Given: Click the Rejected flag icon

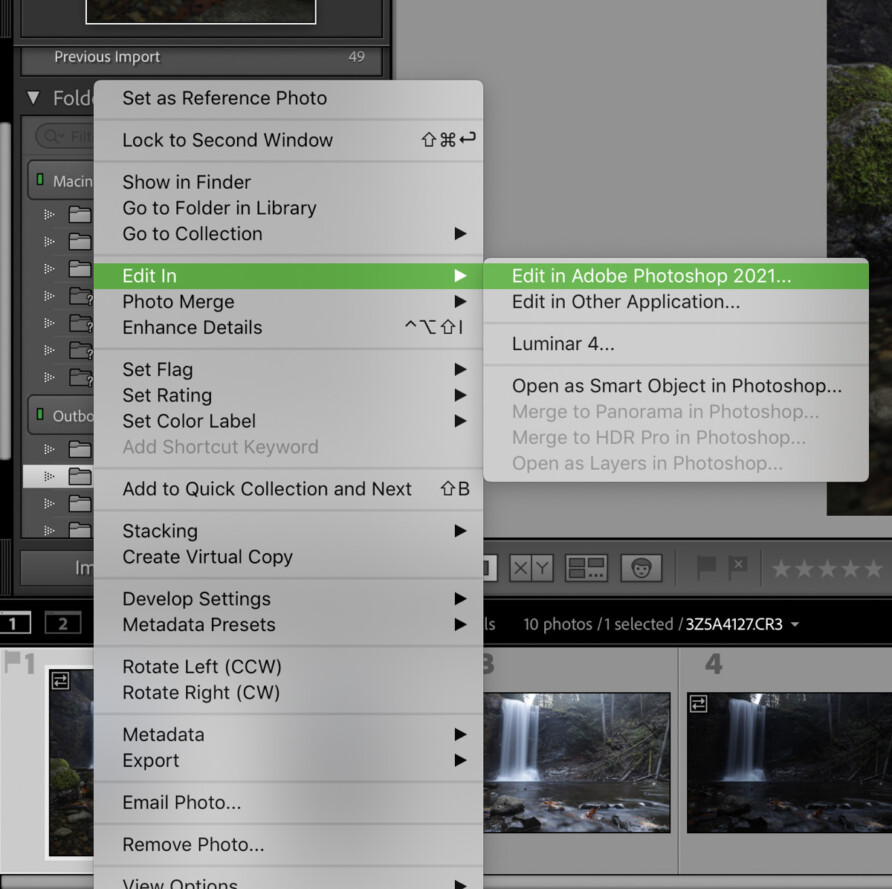Looking at the screenshot, I should [x=736, y=567].
